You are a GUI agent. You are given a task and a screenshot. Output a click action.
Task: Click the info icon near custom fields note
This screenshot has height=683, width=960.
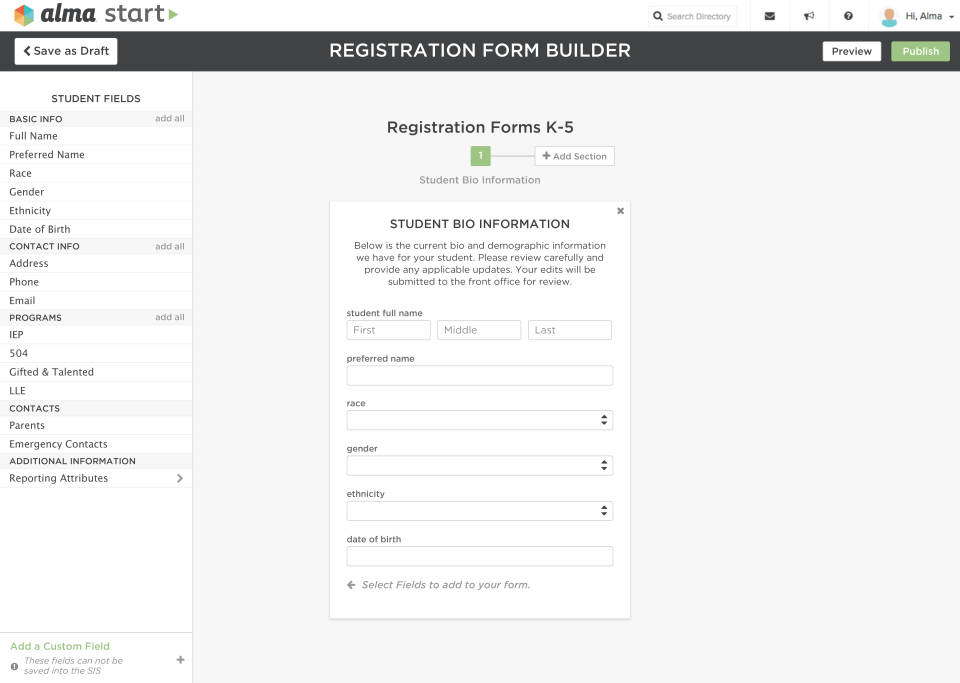click(14, 666)
